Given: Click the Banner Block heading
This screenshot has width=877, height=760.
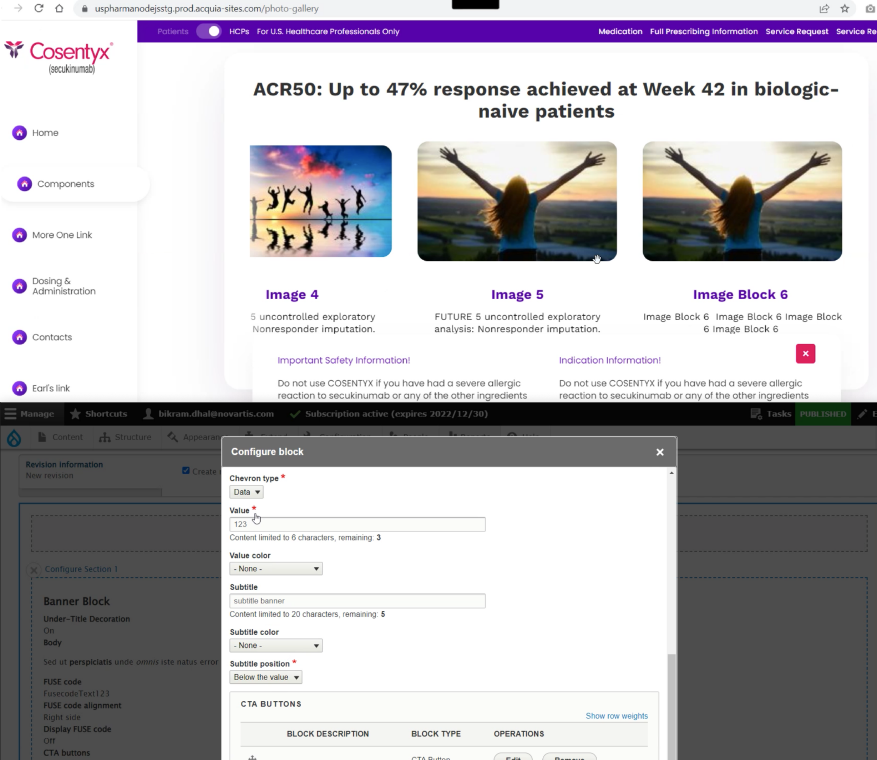Looking at the screenshot, I should click(x=77, y=602).
